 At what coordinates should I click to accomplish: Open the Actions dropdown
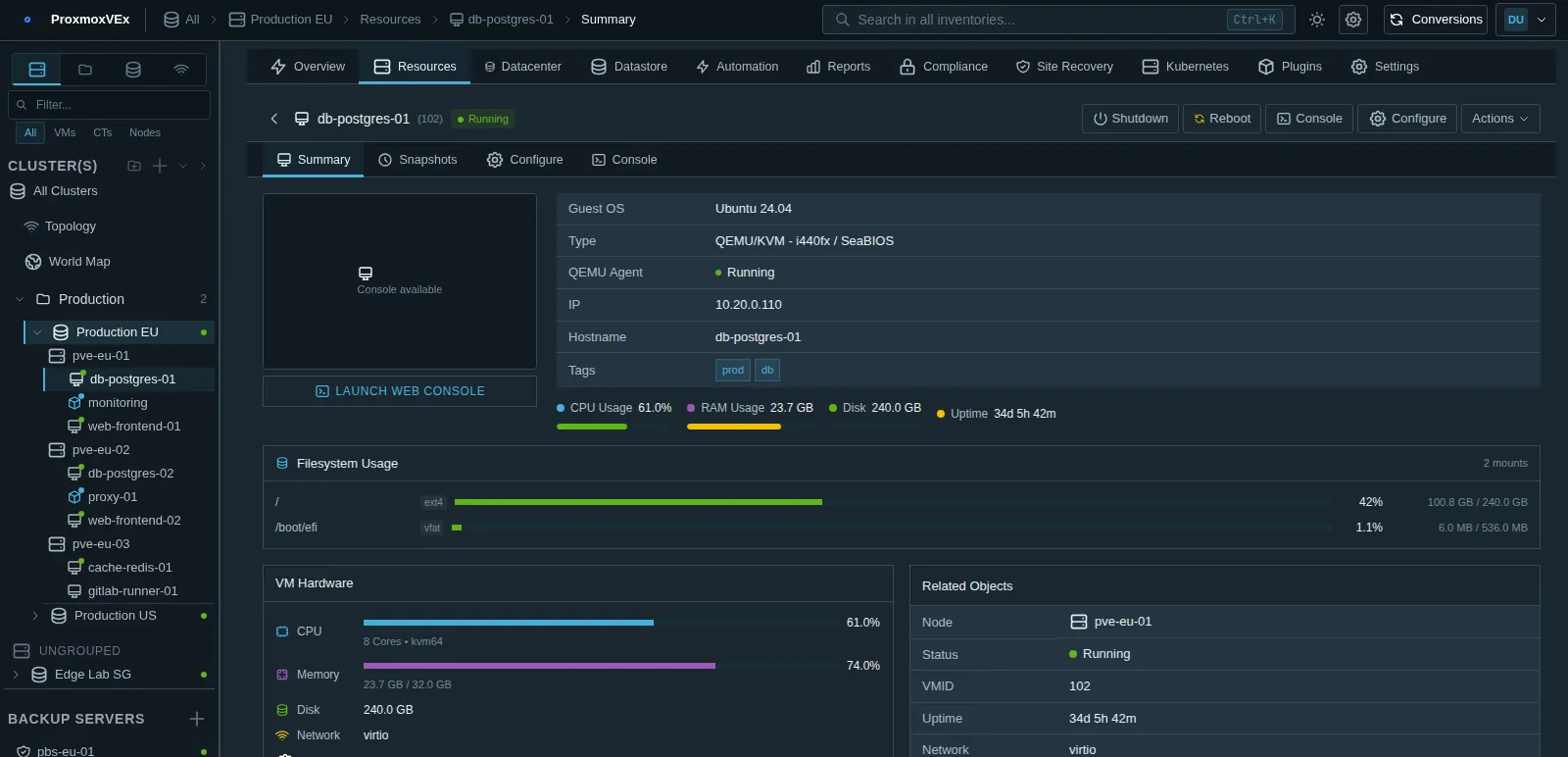[1500, 119]
